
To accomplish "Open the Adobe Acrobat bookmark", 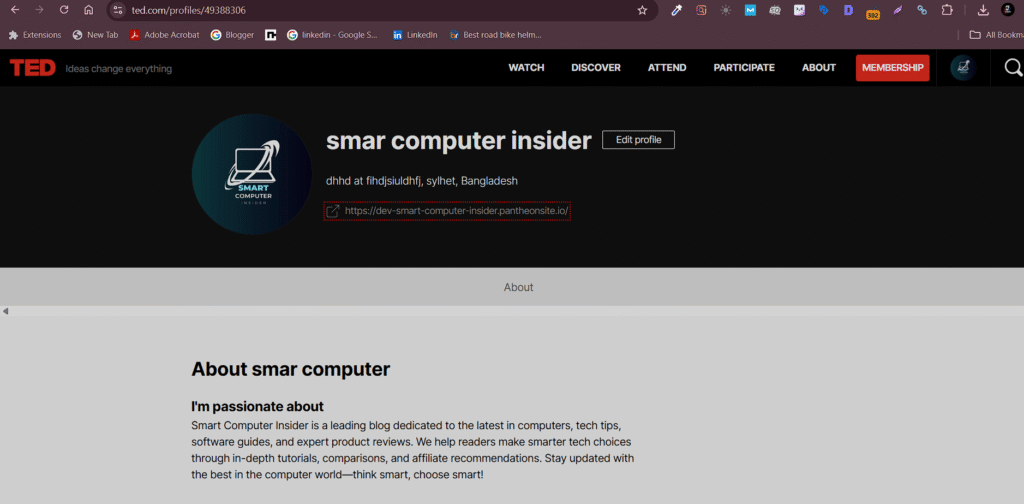I will (x=163, y=34).
